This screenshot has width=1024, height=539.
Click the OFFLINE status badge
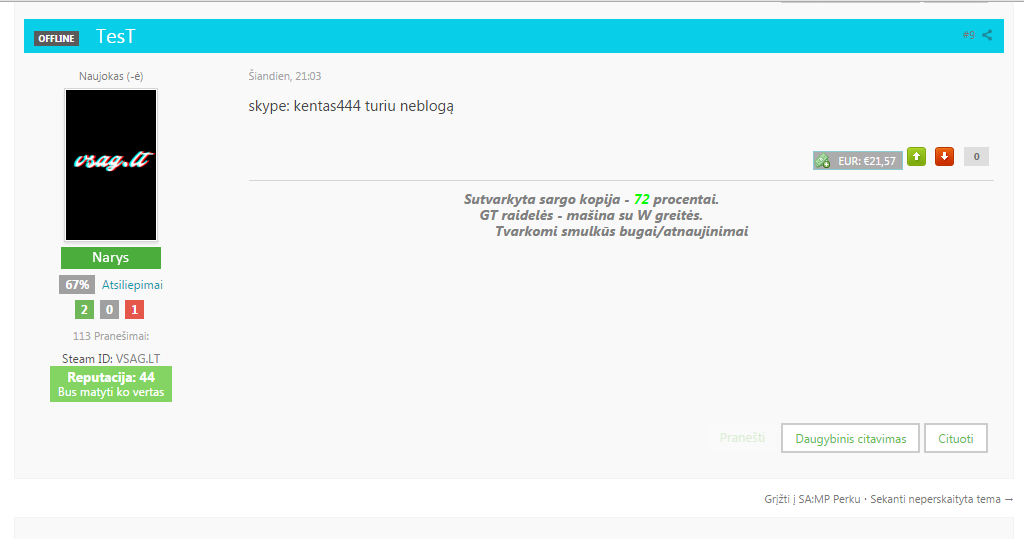56,39
